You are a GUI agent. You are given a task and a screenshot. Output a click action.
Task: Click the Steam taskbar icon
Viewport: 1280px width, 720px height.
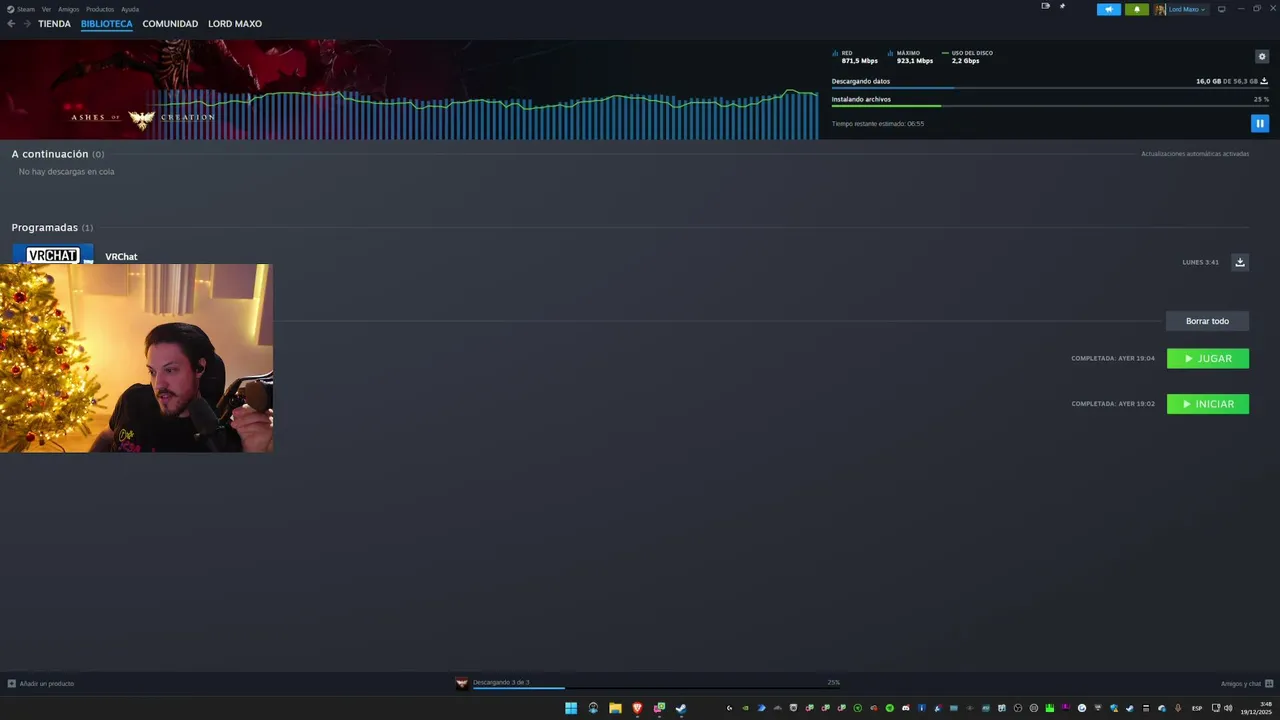pyautogui.click(x=680, y=708)
